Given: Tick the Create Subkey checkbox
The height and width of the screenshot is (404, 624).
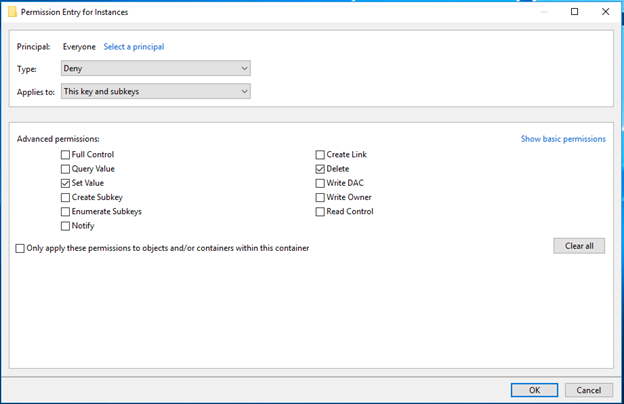Looking at the screenshot, I should pos(65,197).
